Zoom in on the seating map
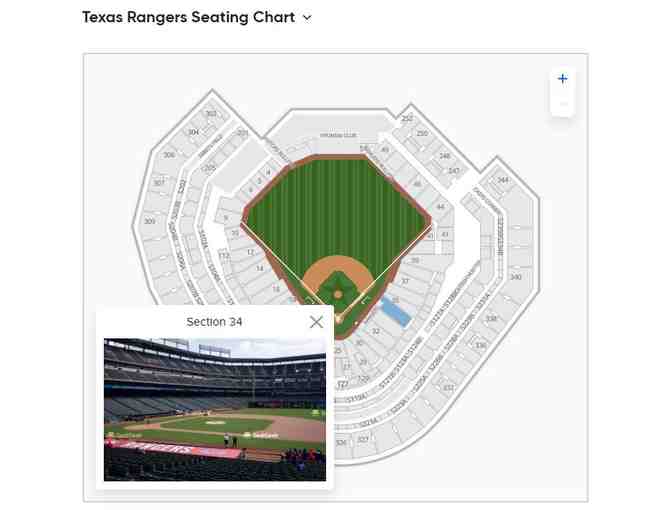Screen dimensions: 672x510 [562, 79]
